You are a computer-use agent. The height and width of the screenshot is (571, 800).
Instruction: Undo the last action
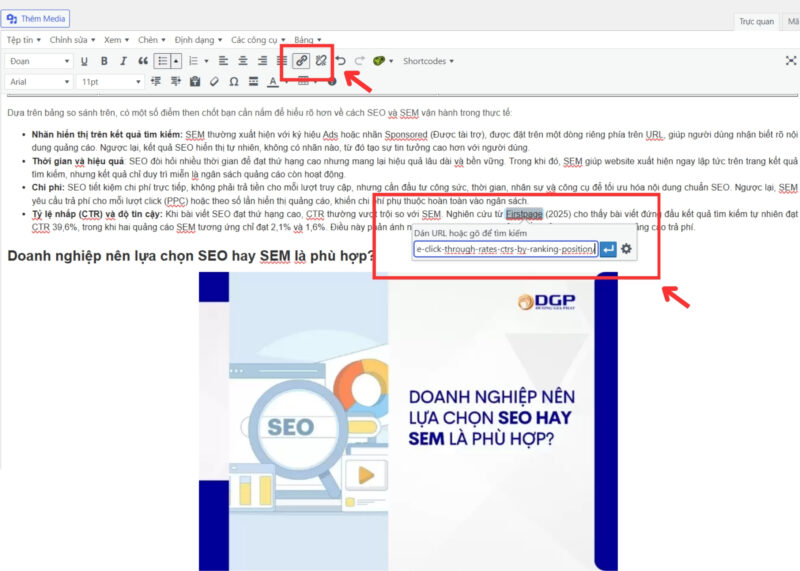340,61
